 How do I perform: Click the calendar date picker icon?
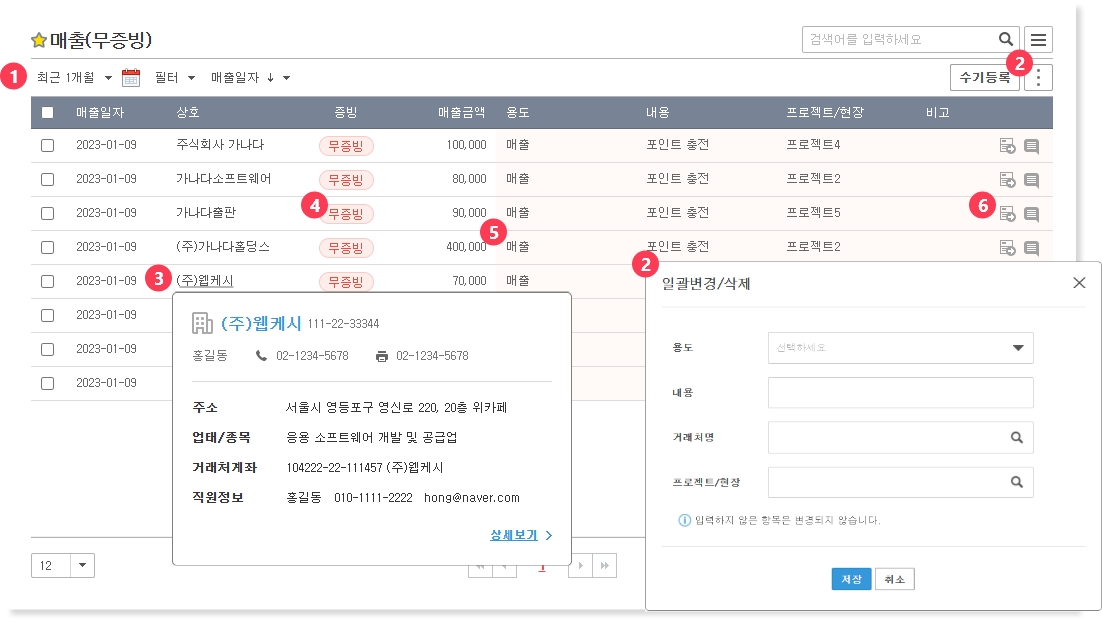click(130, 77)
